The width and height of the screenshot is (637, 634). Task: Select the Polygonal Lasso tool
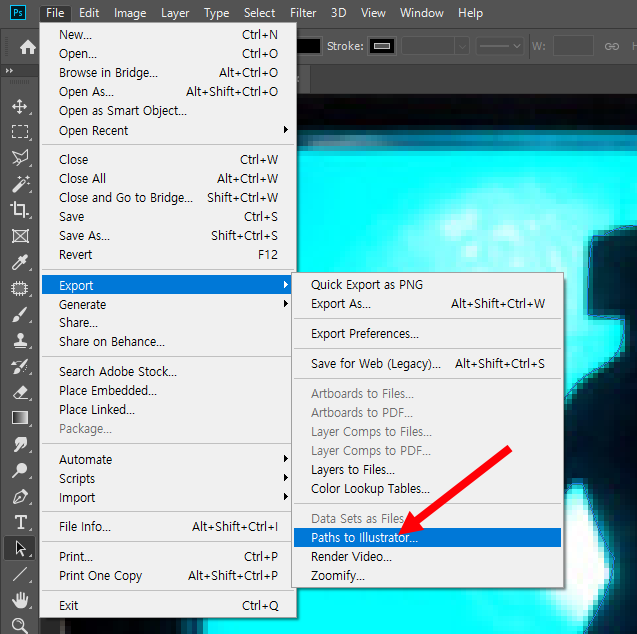pos(20,158)
